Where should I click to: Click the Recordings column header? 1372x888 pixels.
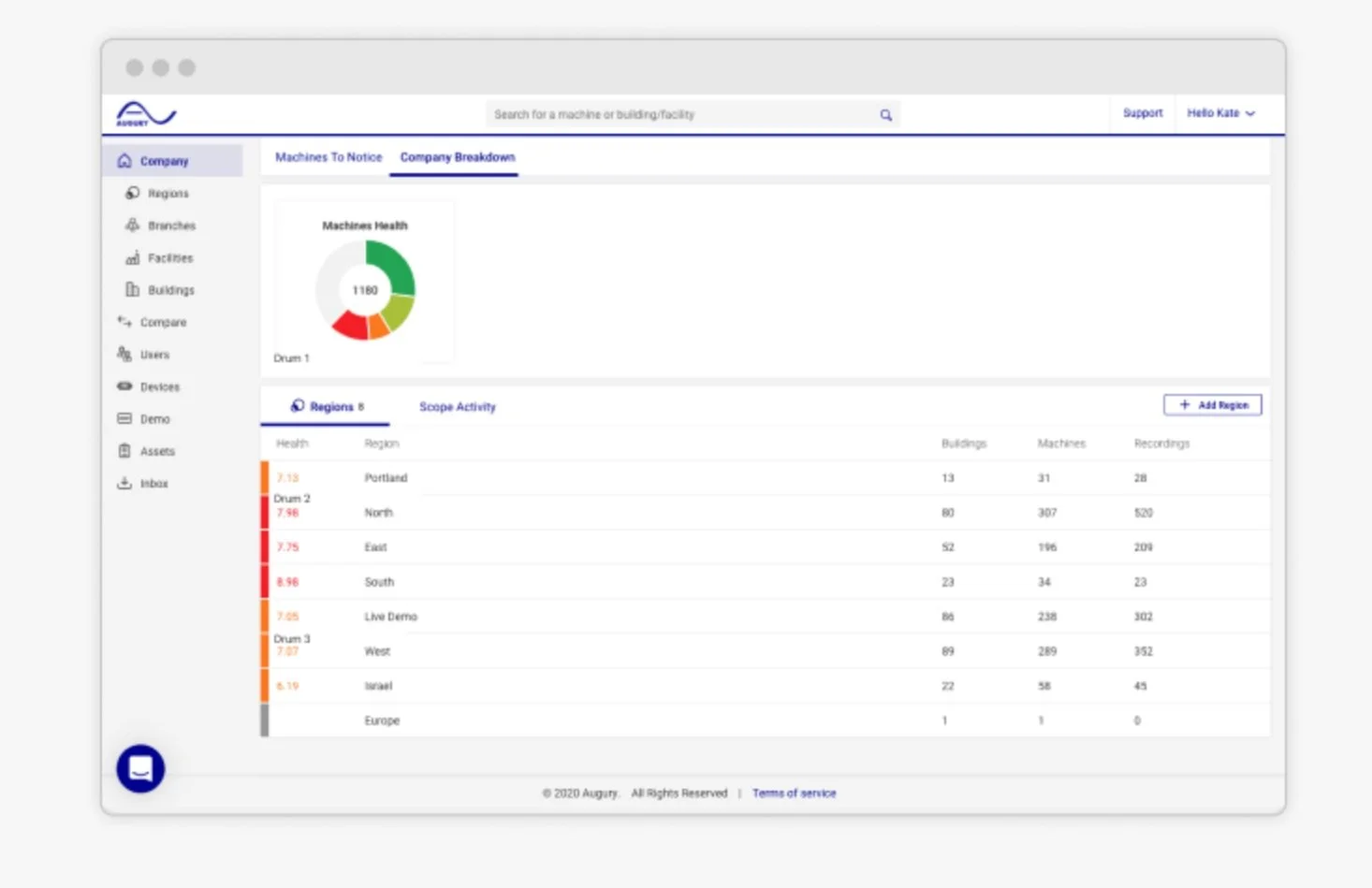click(x=1161, y=444)
